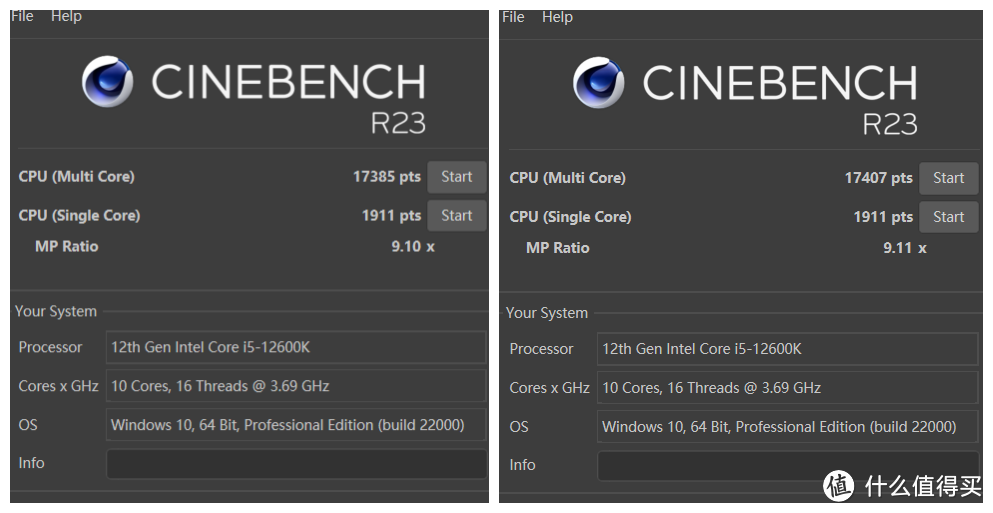This screenshot has height=513, width=993.
Task: Click R23 version text in left window
Action: point(398,123)
